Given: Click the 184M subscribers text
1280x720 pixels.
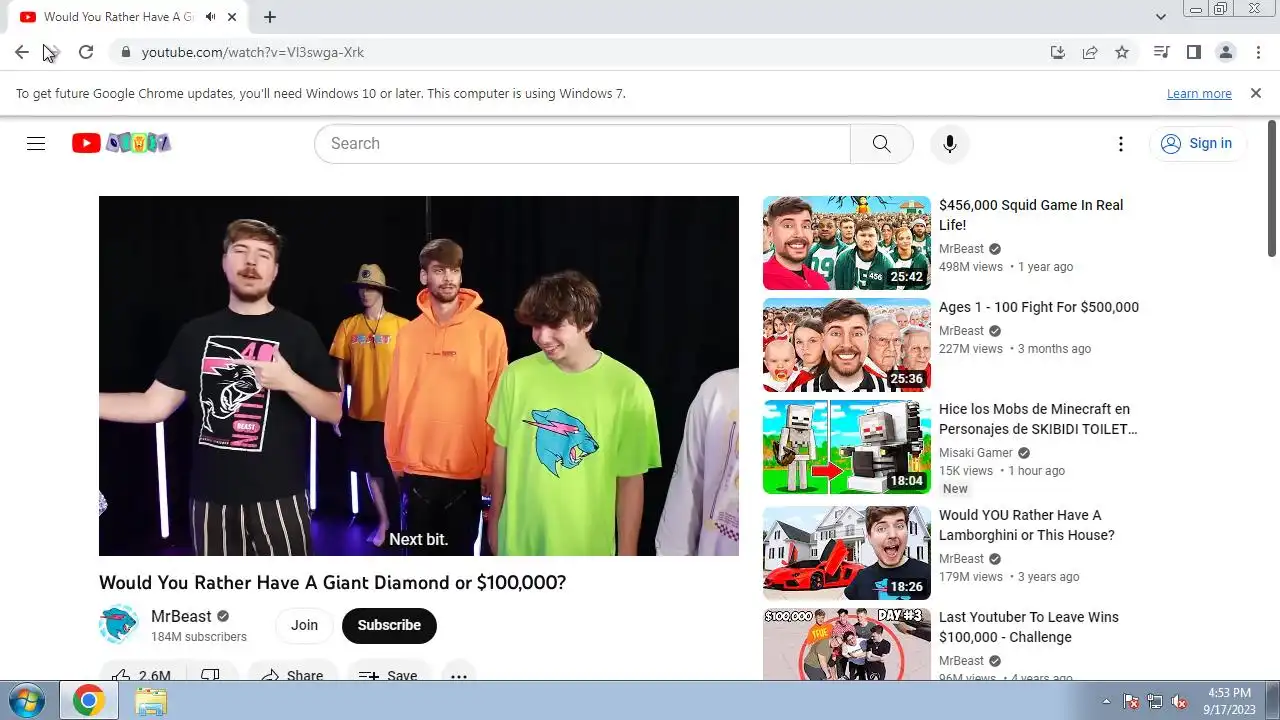Looking at the screenshot, I should tap(199, 637).
